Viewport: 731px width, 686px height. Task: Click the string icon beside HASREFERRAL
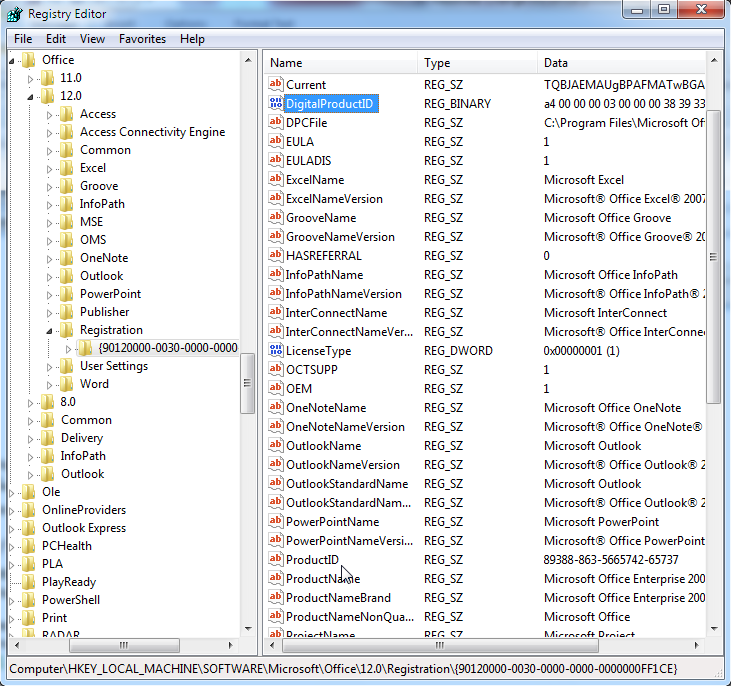click(276, 255)
